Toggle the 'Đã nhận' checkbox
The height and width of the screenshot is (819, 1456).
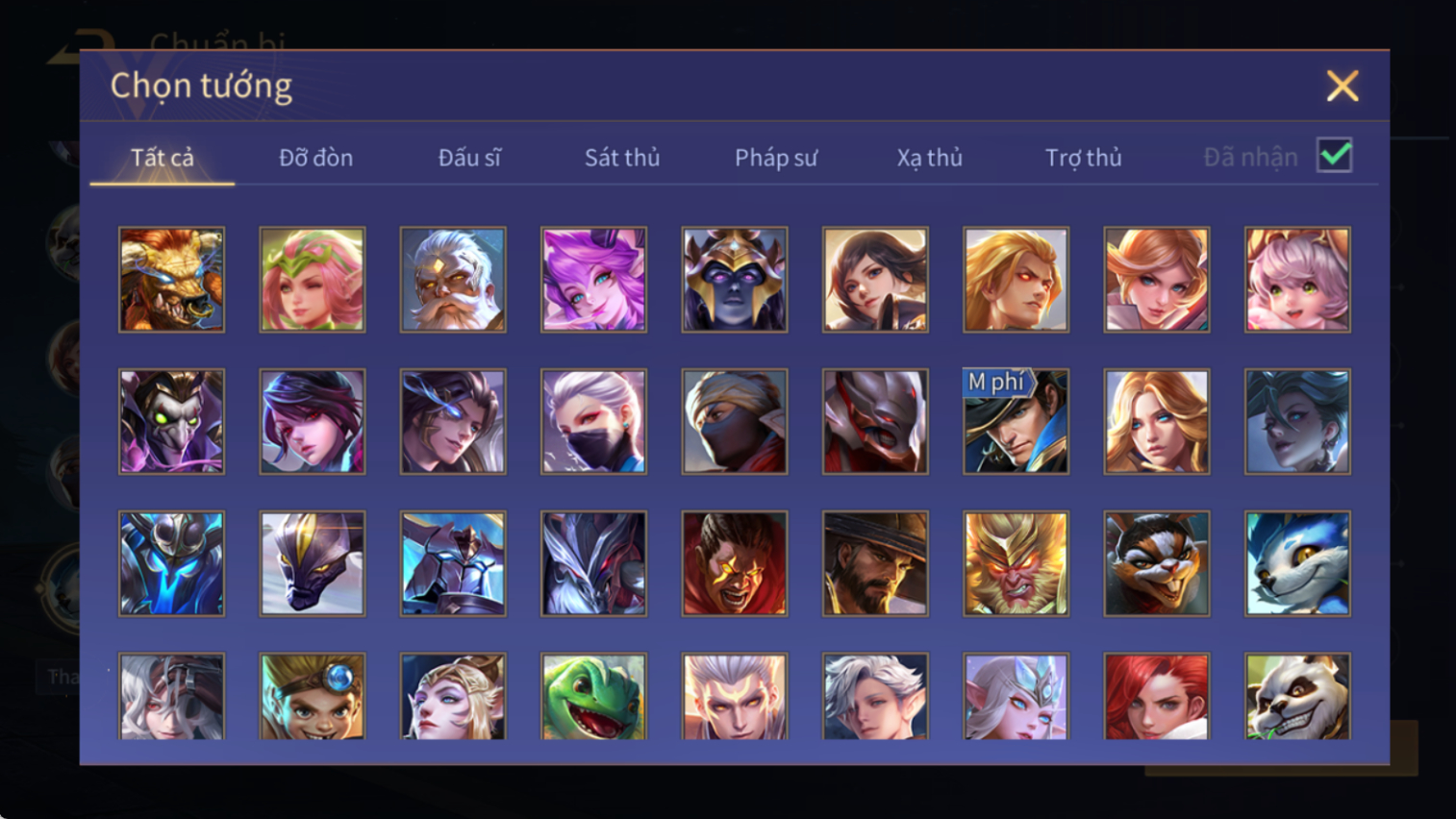click(x=1335, y=156)
